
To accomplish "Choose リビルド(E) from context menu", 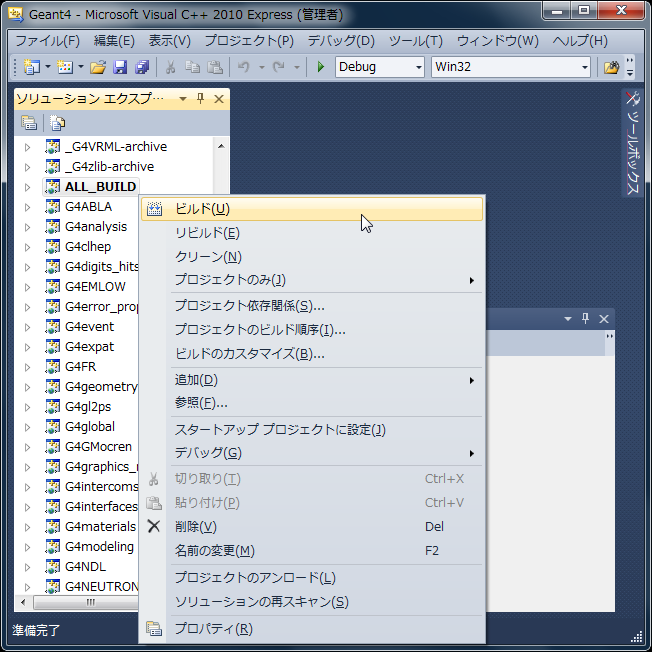I will (x=312, y=233).
